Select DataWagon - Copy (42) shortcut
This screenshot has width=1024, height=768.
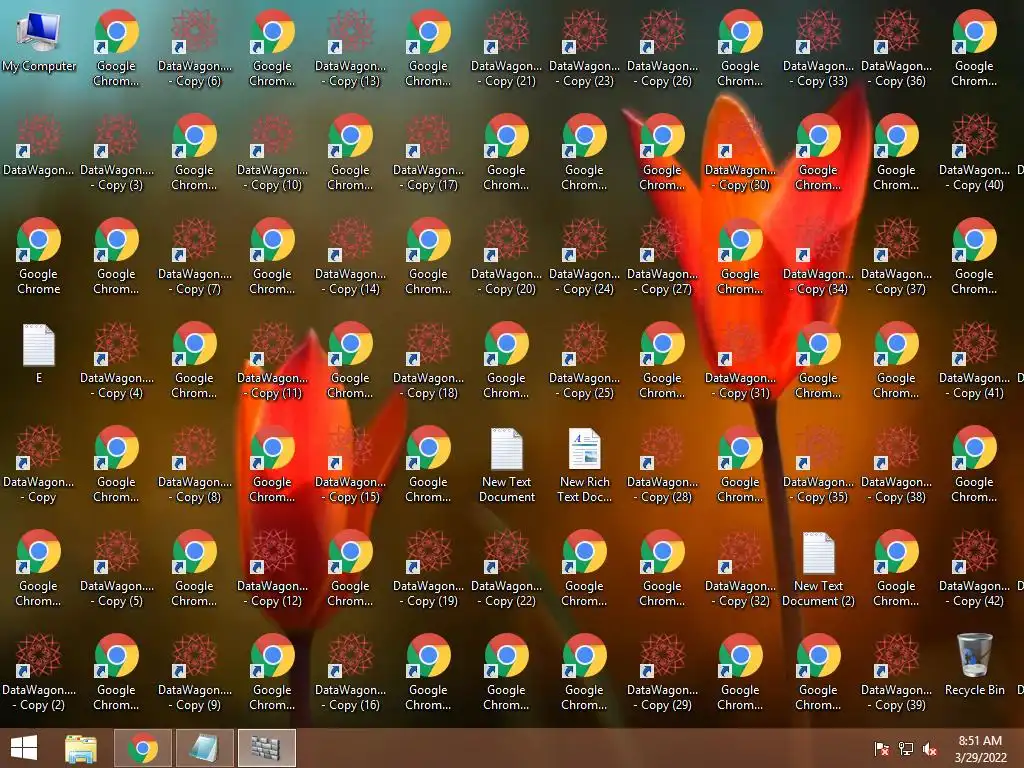tap(974, 568)
